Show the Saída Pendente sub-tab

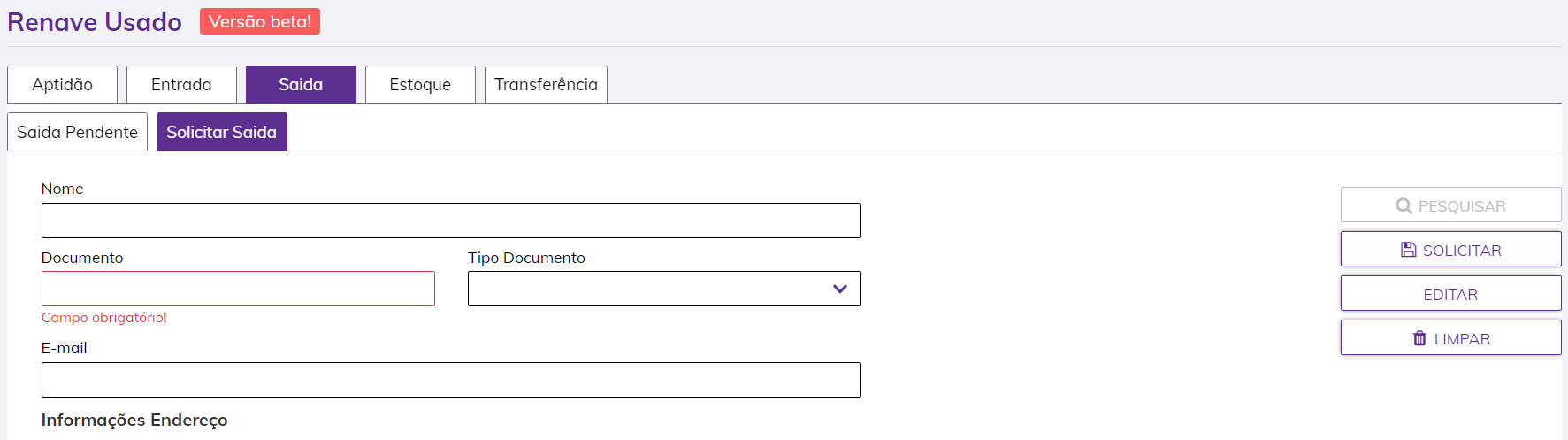pos(77,132)
